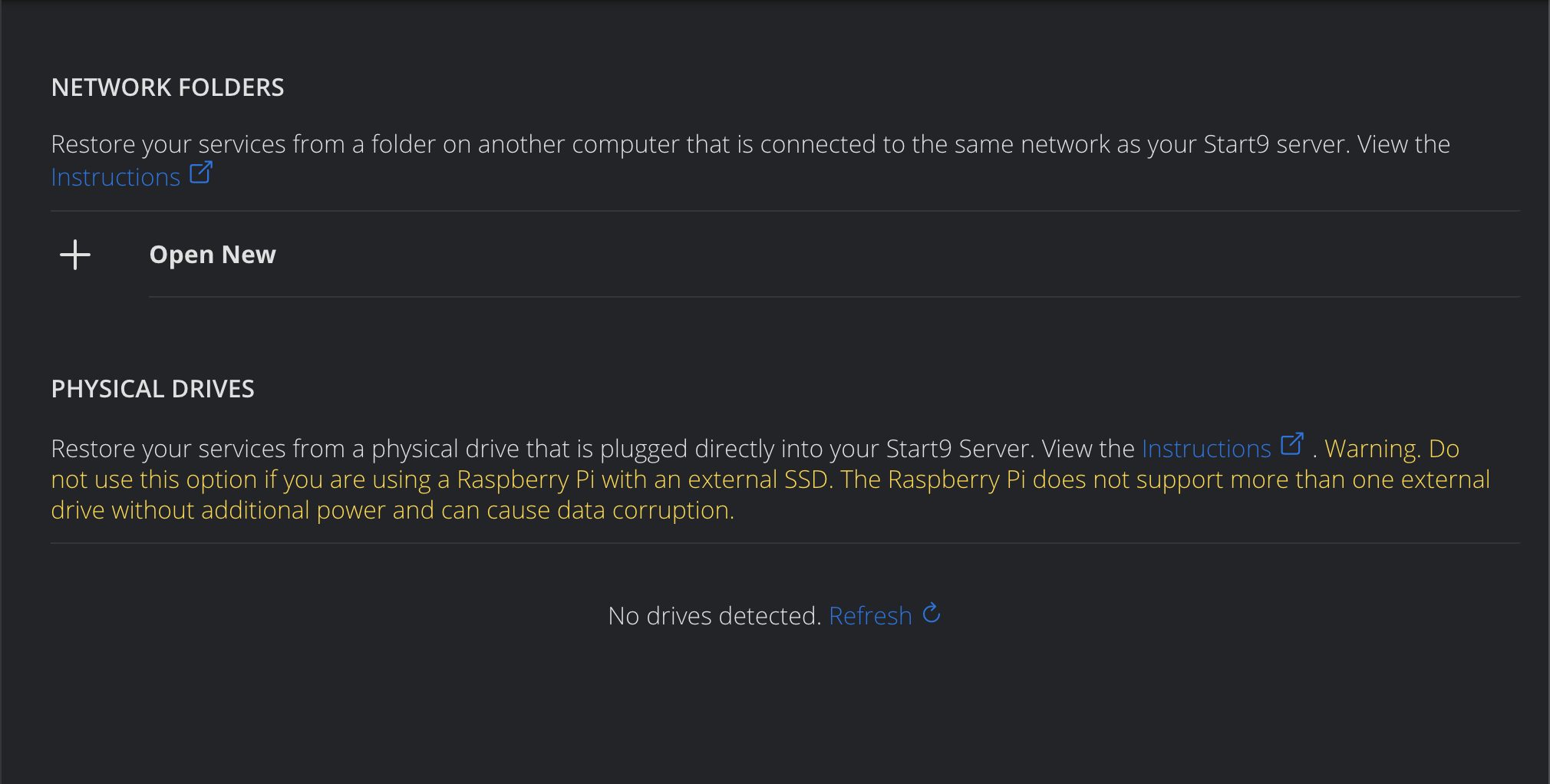Click the Open New label

(x=213, y=254)
